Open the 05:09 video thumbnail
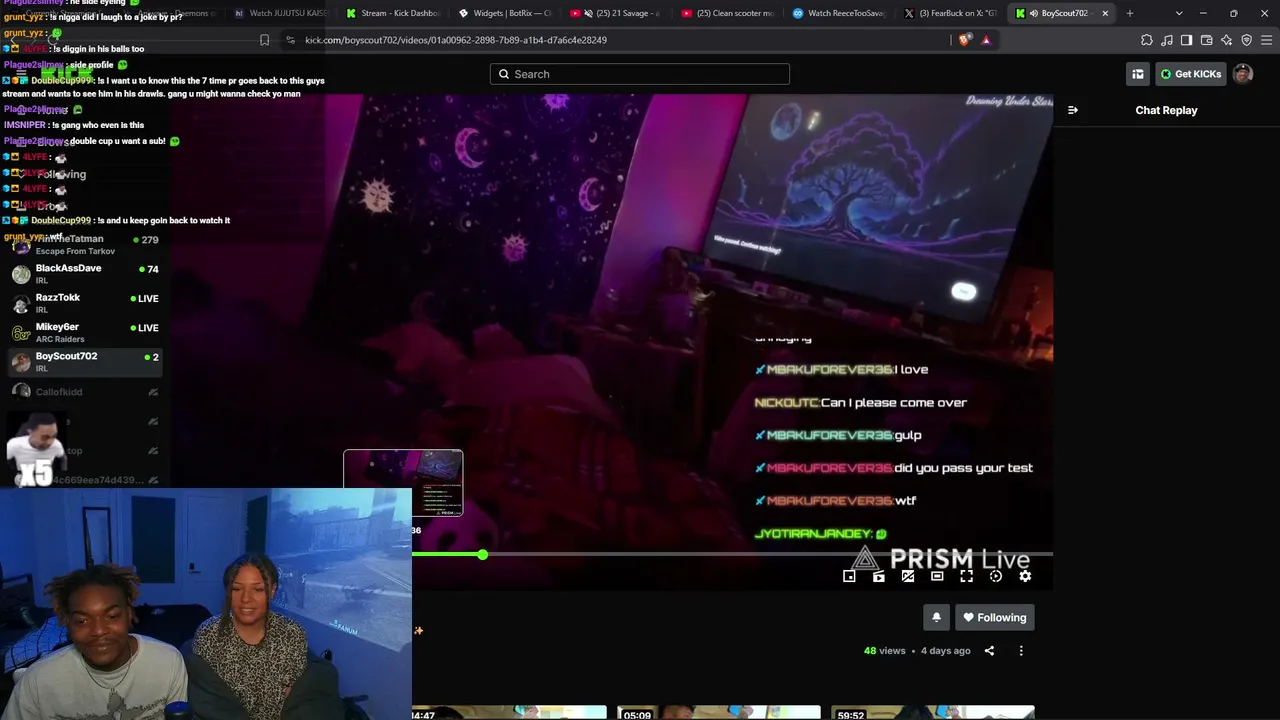 (x=718, y=713)
